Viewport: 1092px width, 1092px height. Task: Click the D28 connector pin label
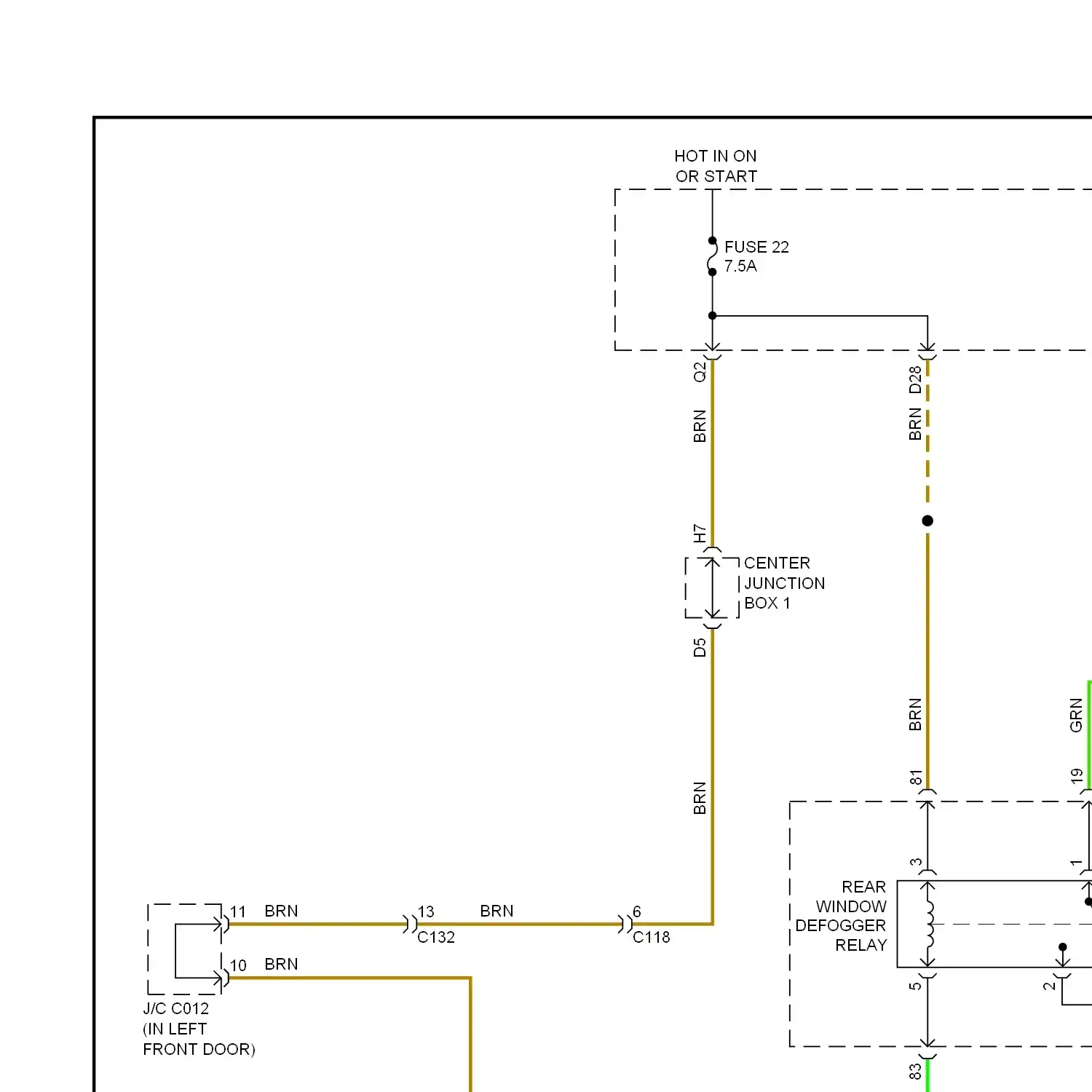pos(915,380)
